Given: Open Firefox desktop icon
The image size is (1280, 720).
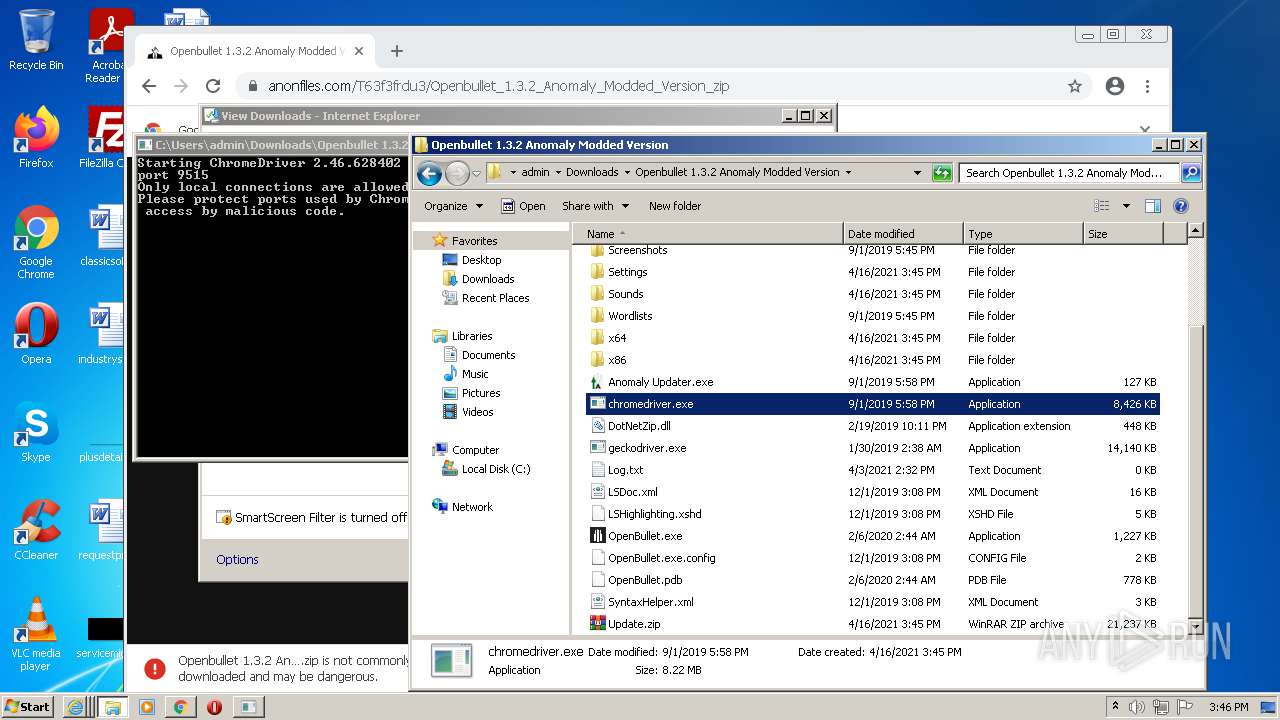Looking at the screenshot, I should pyautogui.click(x=36, y=138).
